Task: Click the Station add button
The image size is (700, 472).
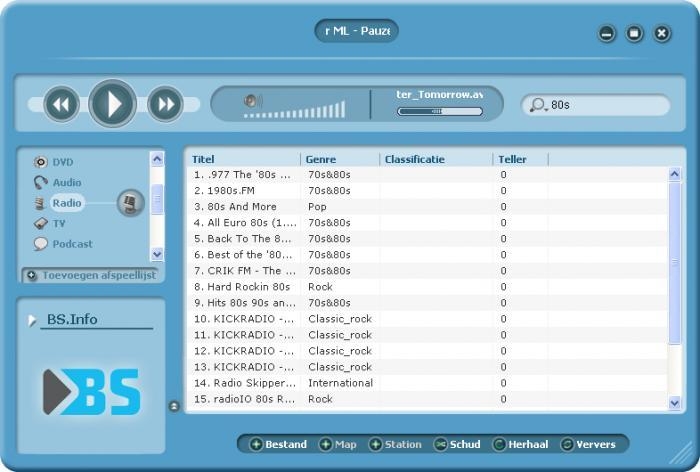Action: (x=396, y=444)
